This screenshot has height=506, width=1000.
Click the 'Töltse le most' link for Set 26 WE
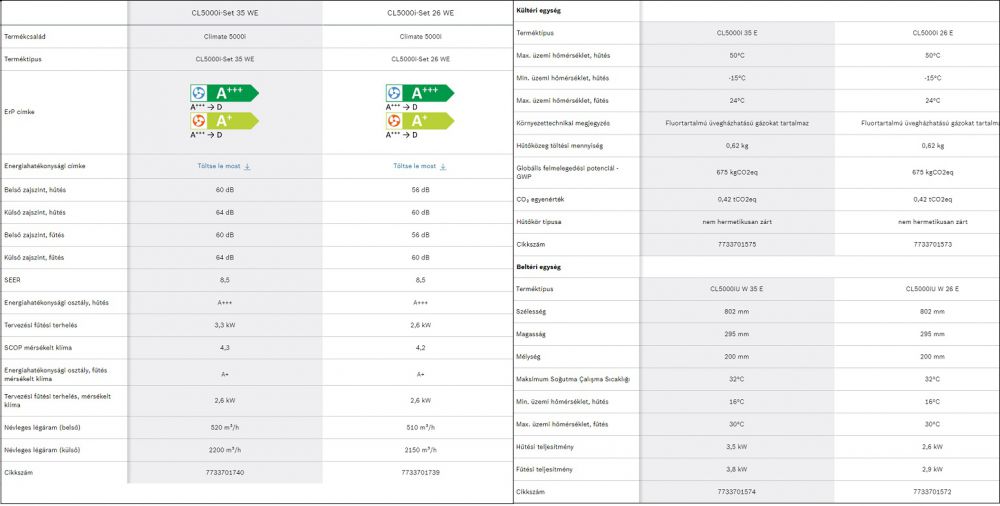pos(415,166)
